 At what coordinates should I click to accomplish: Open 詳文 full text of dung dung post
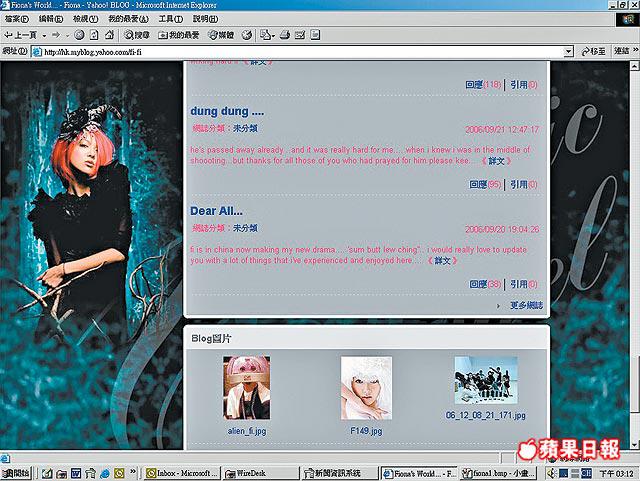[496, 161]
